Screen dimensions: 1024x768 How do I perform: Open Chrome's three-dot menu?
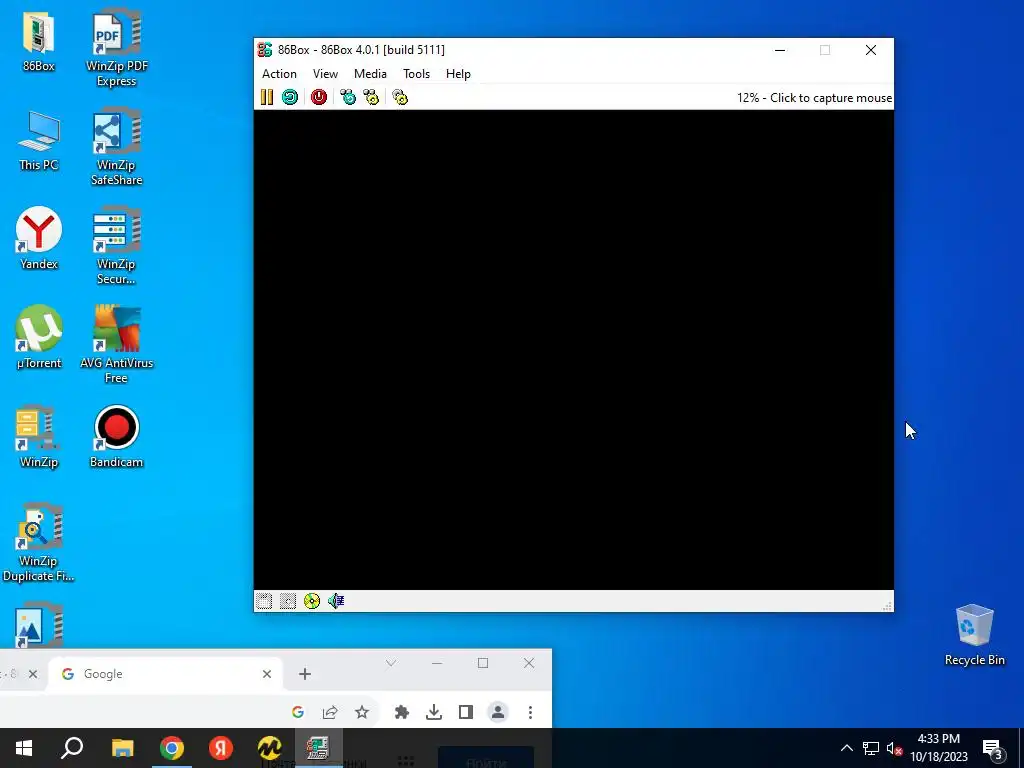[x=530, y=712]
